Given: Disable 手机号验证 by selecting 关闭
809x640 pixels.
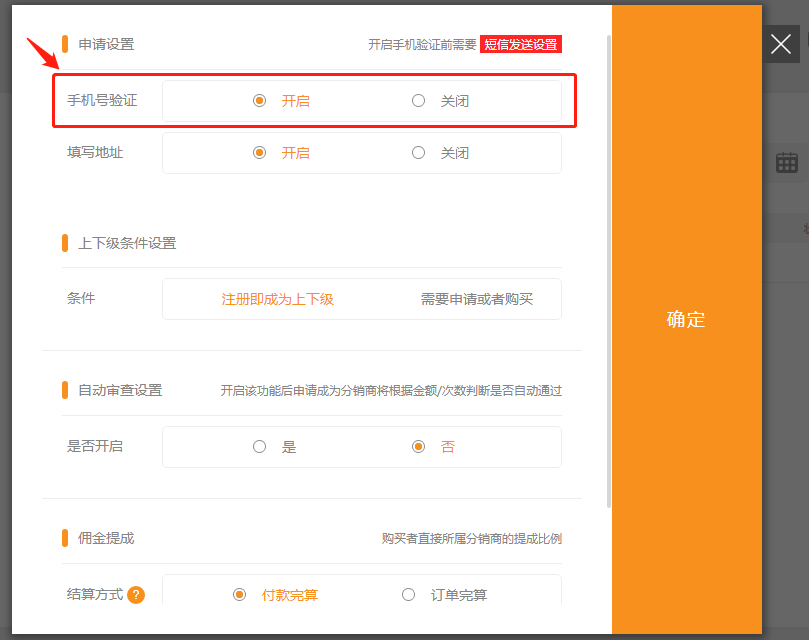Looking at the screenshot, I should 419,101.
